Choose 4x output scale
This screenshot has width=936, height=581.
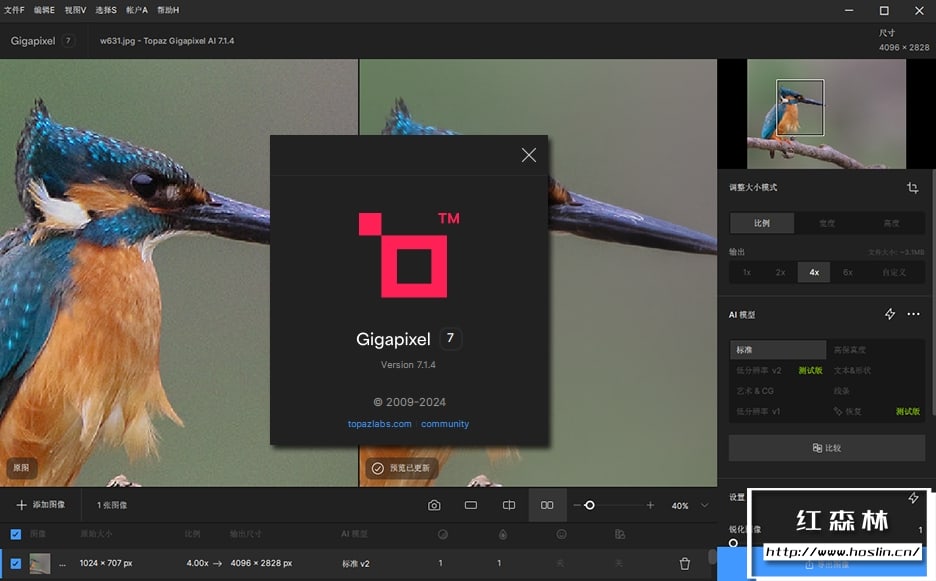814,272
